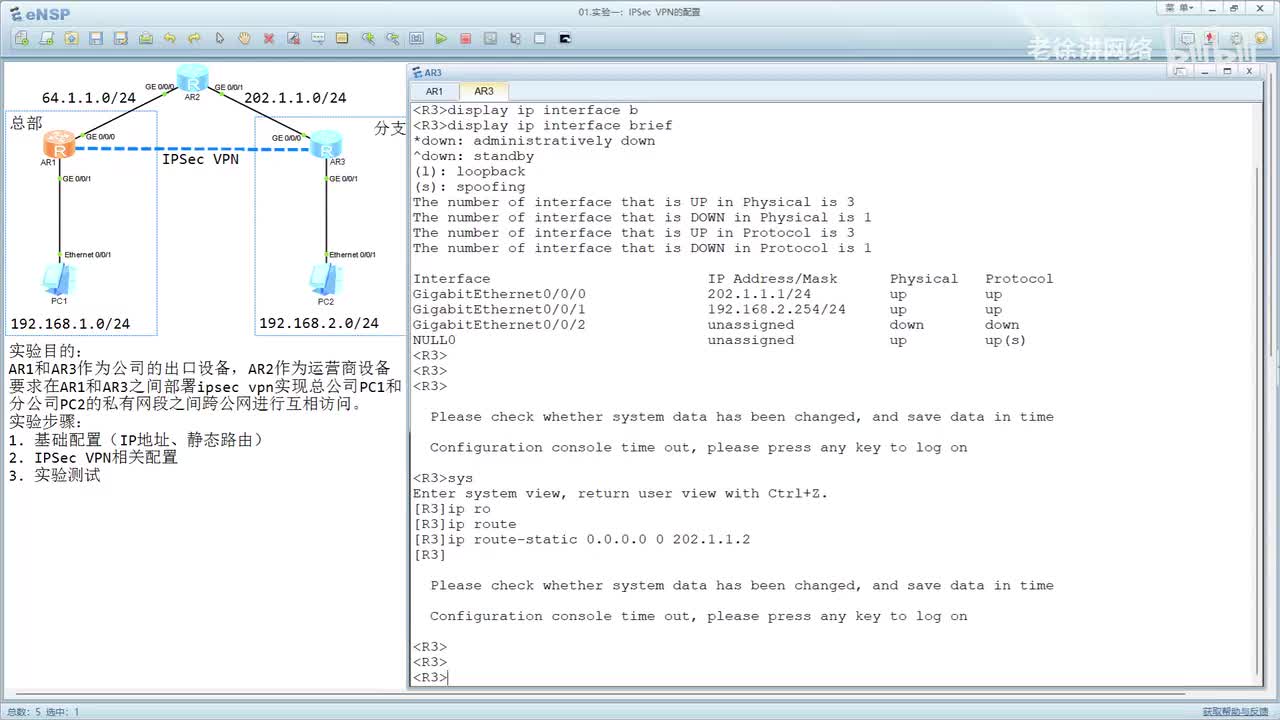Click the NULL0 interface row
The image size is (1280, 720).
tap(720, 340)
